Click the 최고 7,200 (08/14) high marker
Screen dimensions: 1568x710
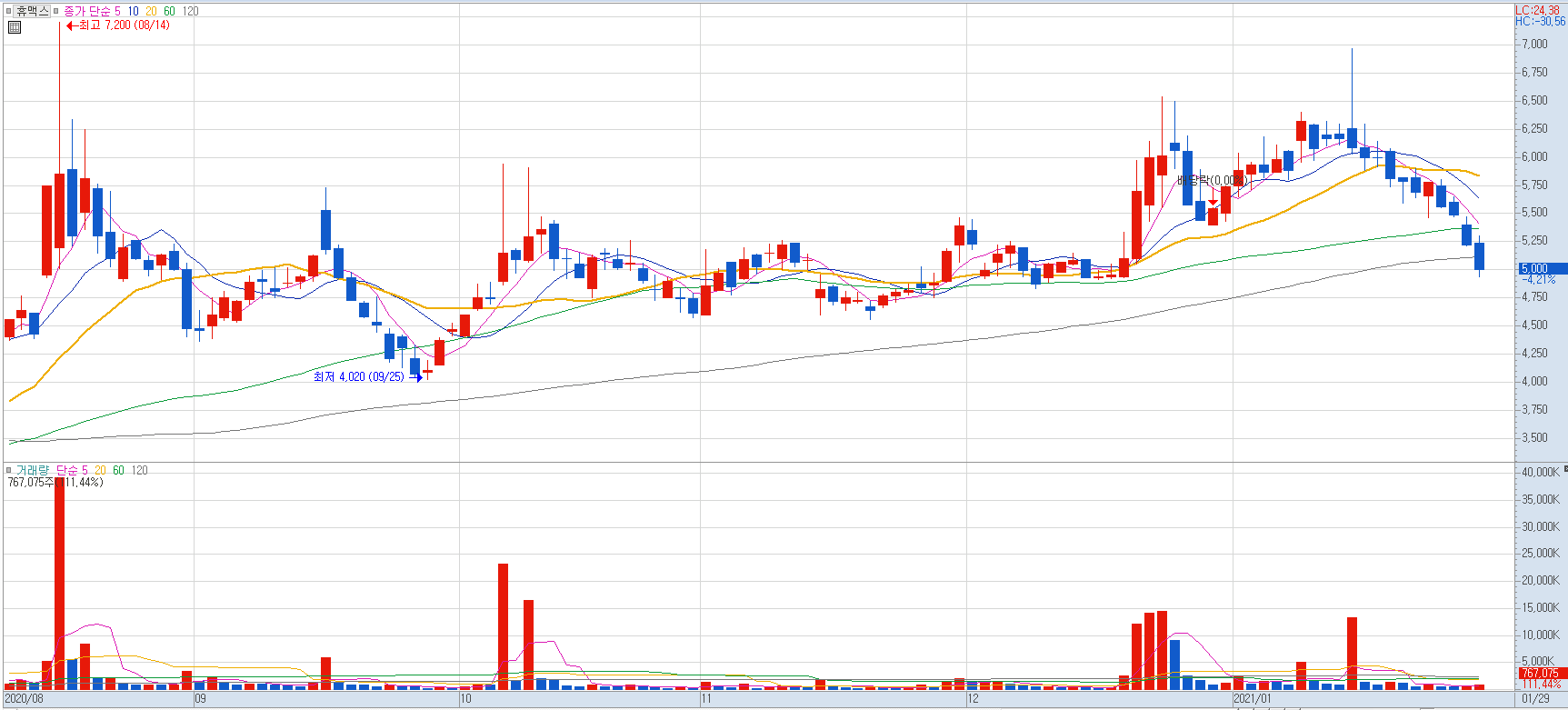117,25
